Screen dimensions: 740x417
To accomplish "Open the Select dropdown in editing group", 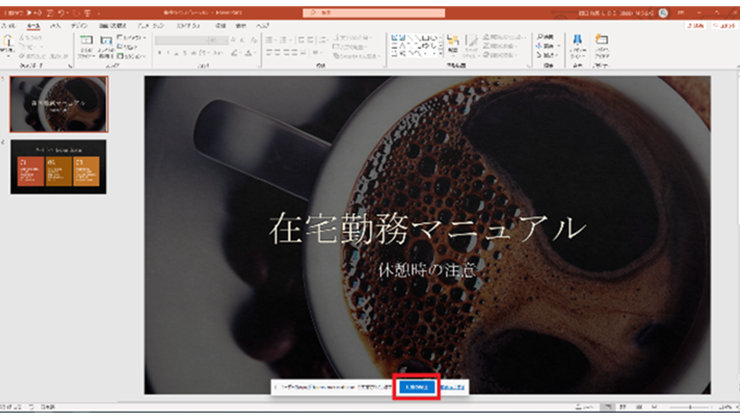I will coord(545,55).
